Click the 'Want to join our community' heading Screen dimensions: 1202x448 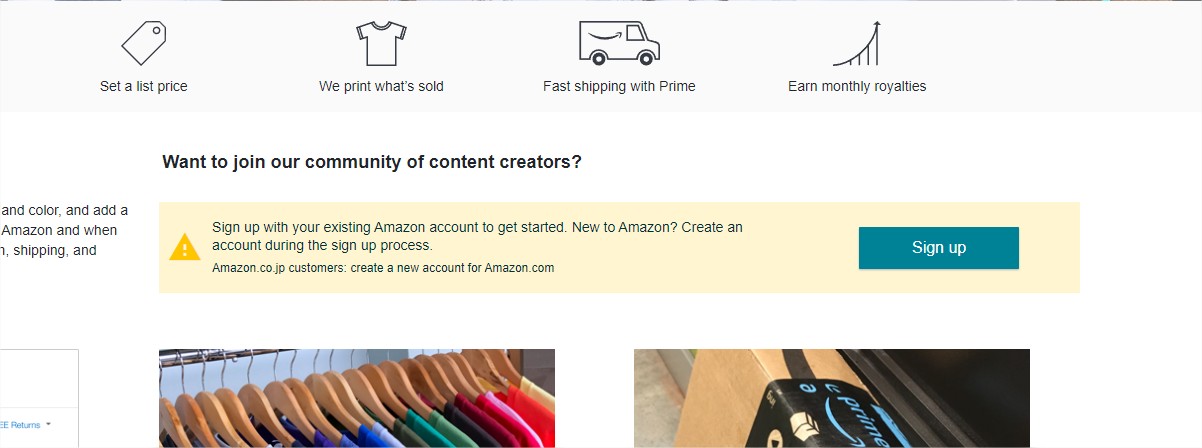pyautogui.click(x=372, y=162)
